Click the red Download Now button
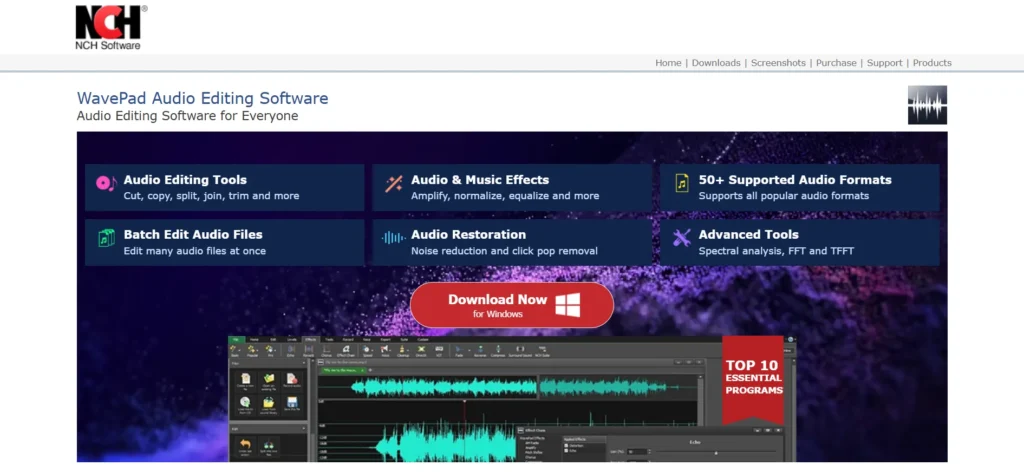 [512, 305]
